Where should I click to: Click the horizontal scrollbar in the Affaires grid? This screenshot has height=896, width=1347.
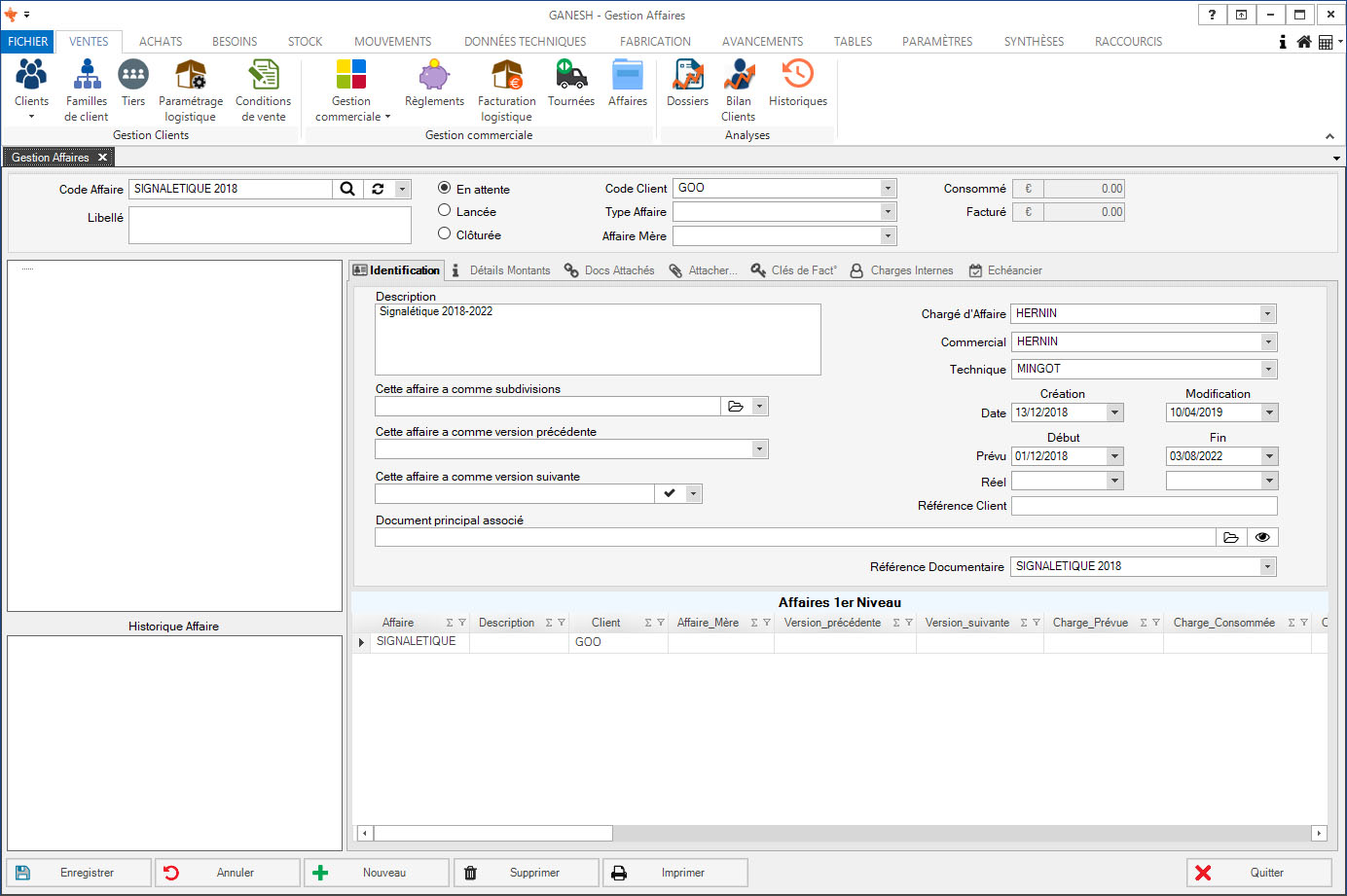(x=493, y=833)
